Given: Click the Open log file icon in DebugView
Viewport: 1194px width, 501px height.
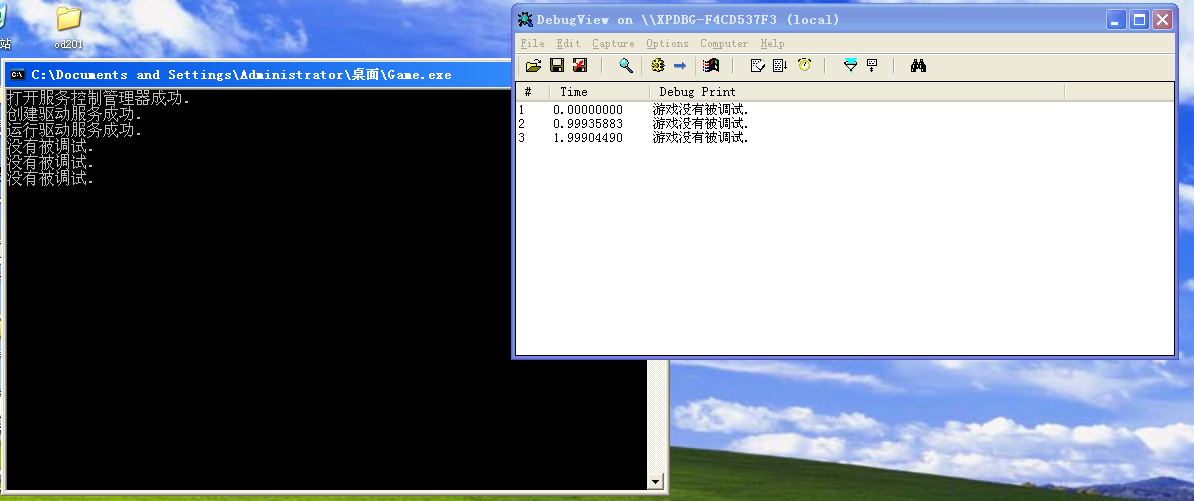Looking at the screenshot, I should (x=533, y=65).
